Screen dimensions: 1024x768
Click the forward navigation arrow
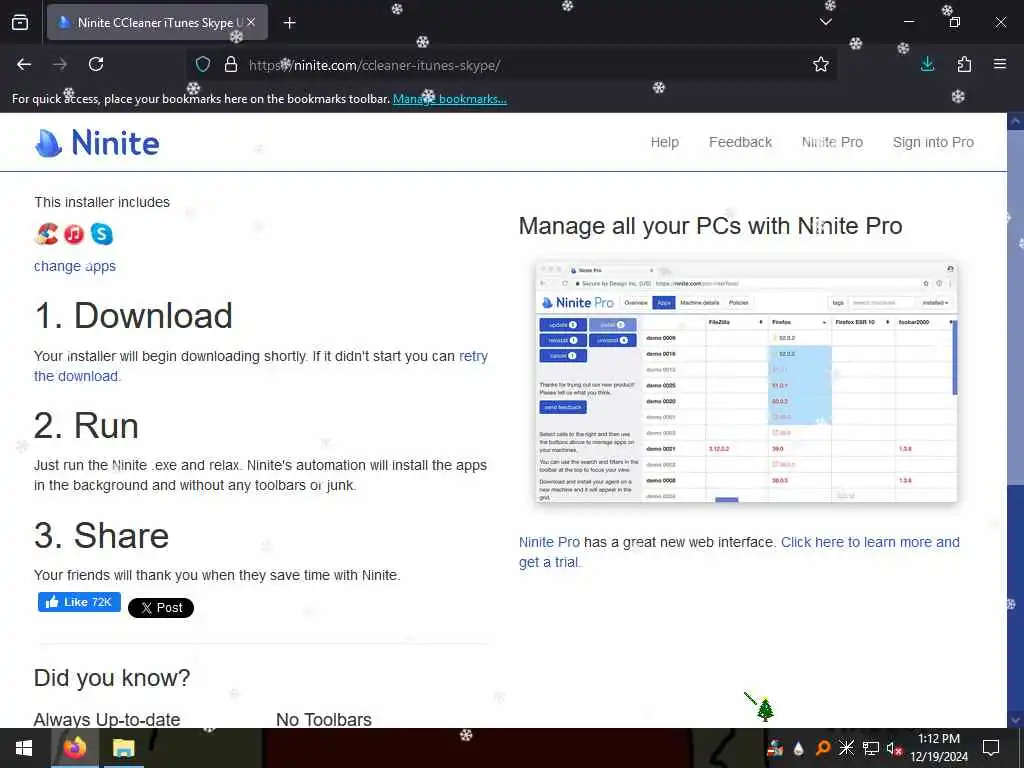tap(60, 64)
